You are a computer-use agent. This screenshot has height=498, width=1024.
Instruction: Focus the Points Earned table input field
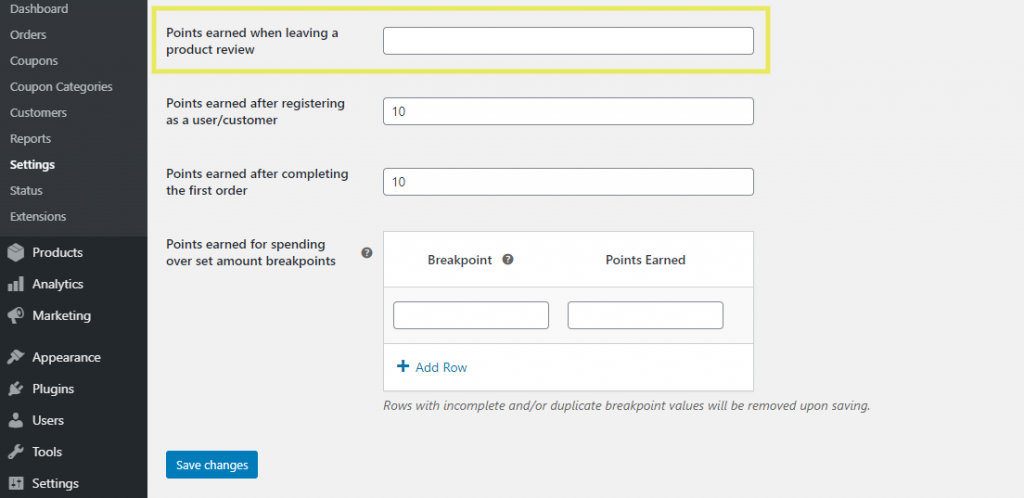(x=645, y=315)
